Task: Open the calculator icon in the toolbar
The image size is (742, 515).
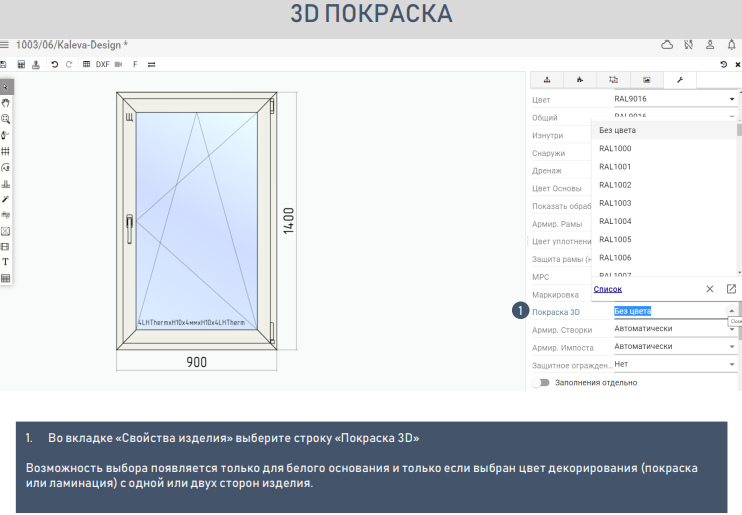Action: coord(21,64)
